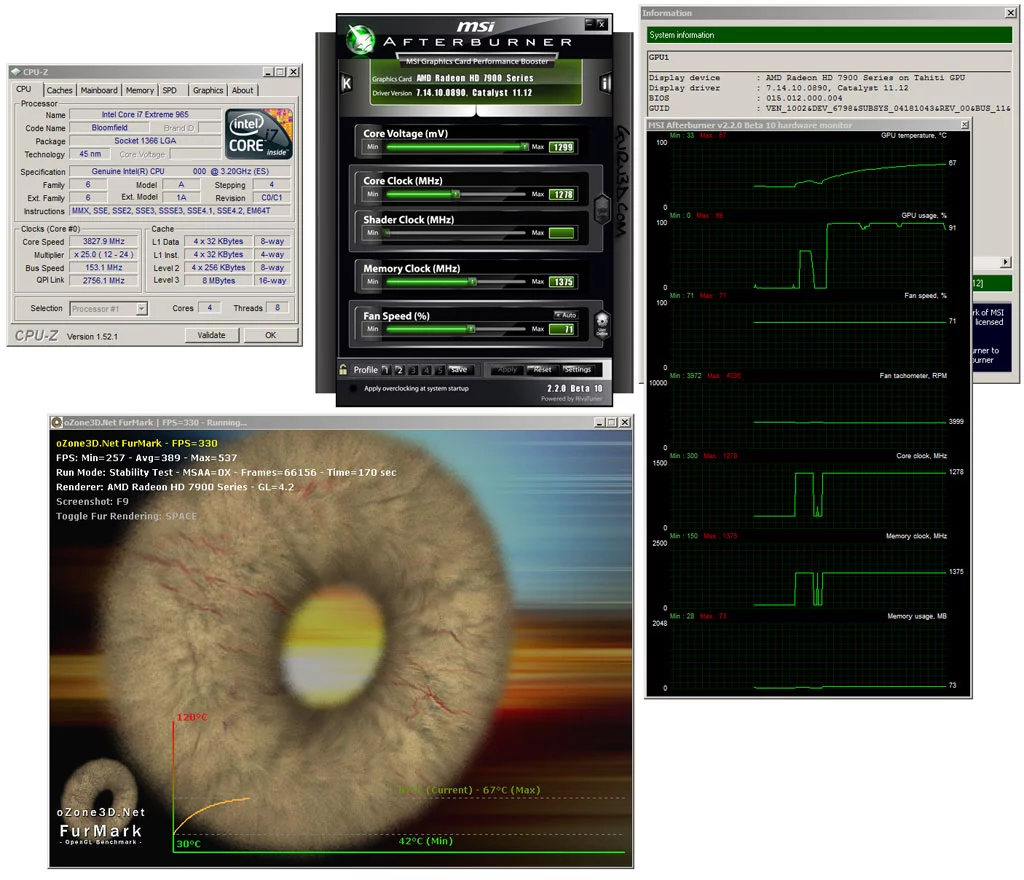Switch to the SPD tab in CPU-Z
Viewport: 1024px width, 880px height.
coord(172,90)
